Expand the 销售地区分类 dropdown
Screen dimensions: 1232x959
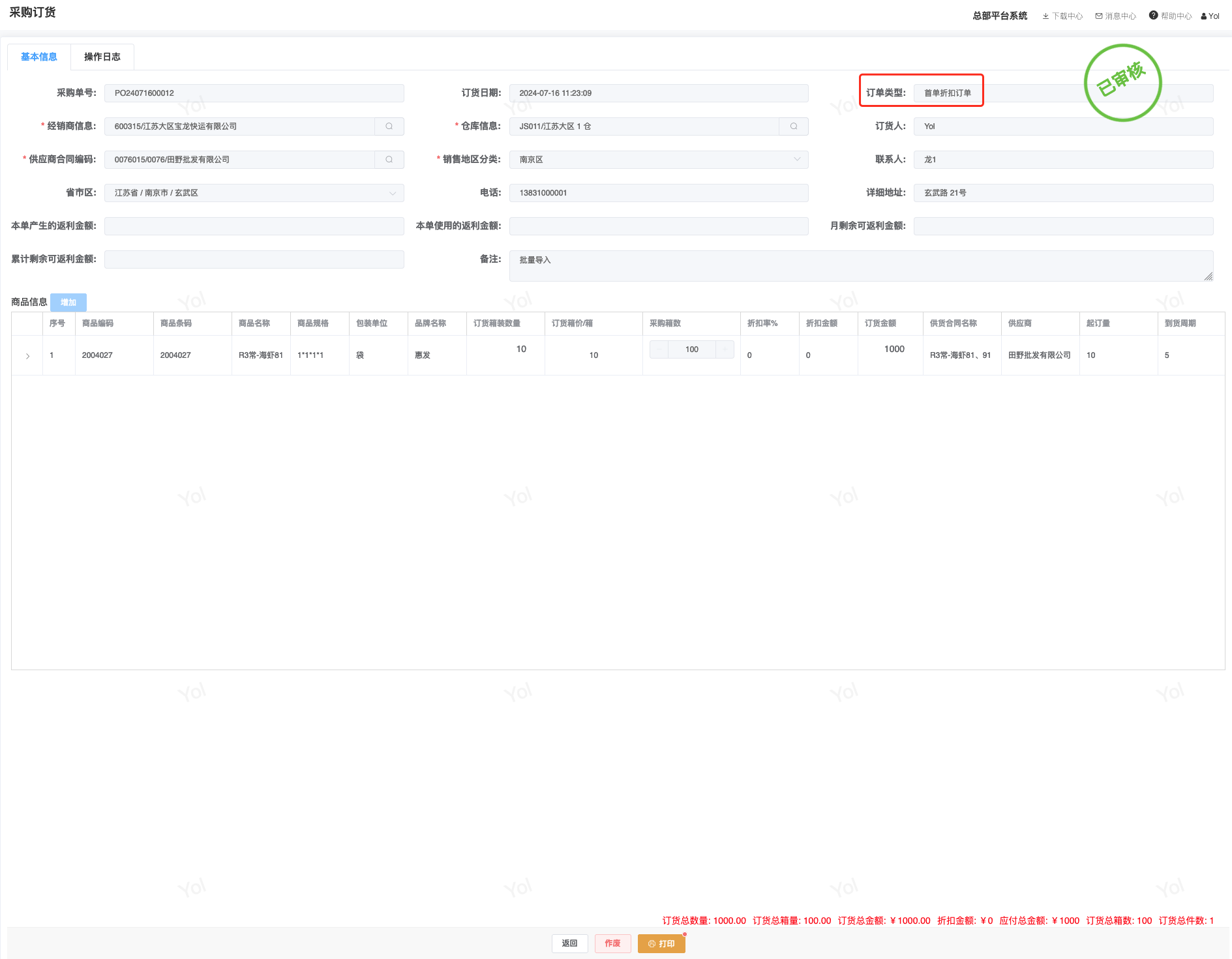[x=796, y=160]
